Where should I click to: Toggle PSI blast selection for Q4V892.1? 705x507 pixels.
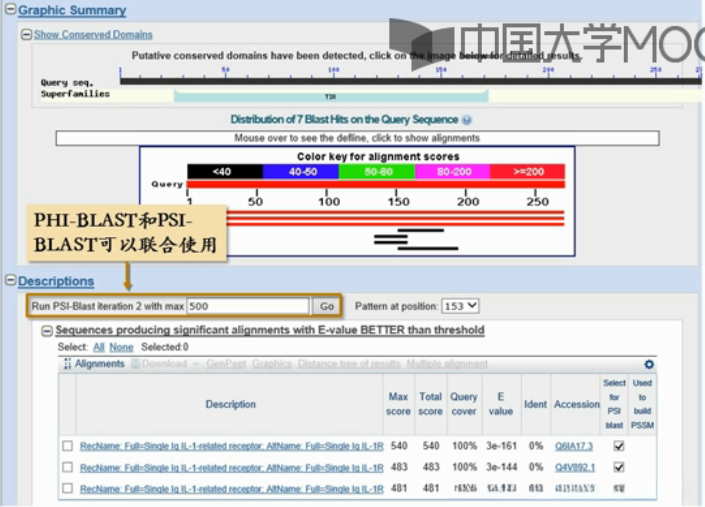pyautogui.click(x=619, y=467)
